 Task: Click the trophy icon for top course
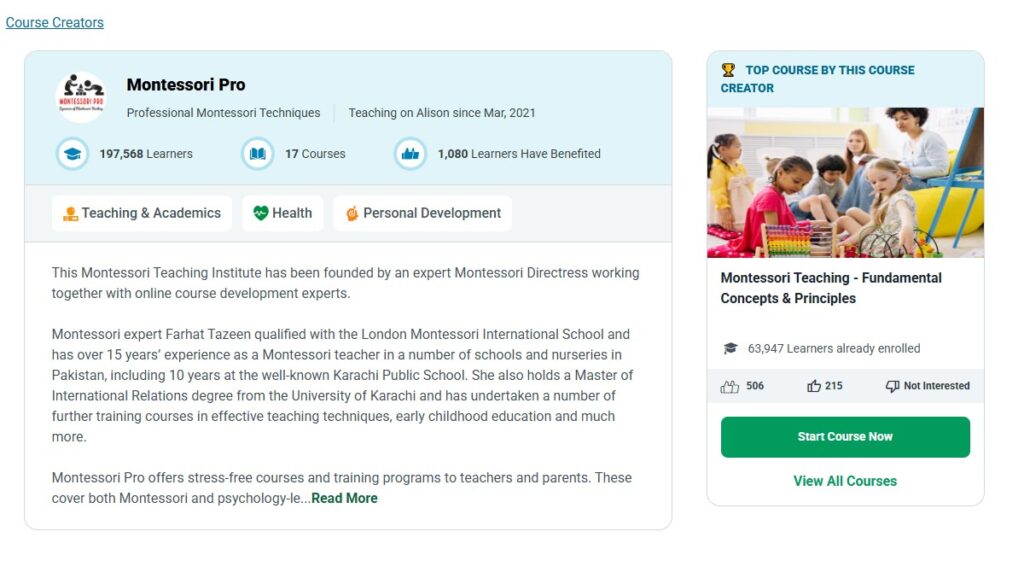728,70
